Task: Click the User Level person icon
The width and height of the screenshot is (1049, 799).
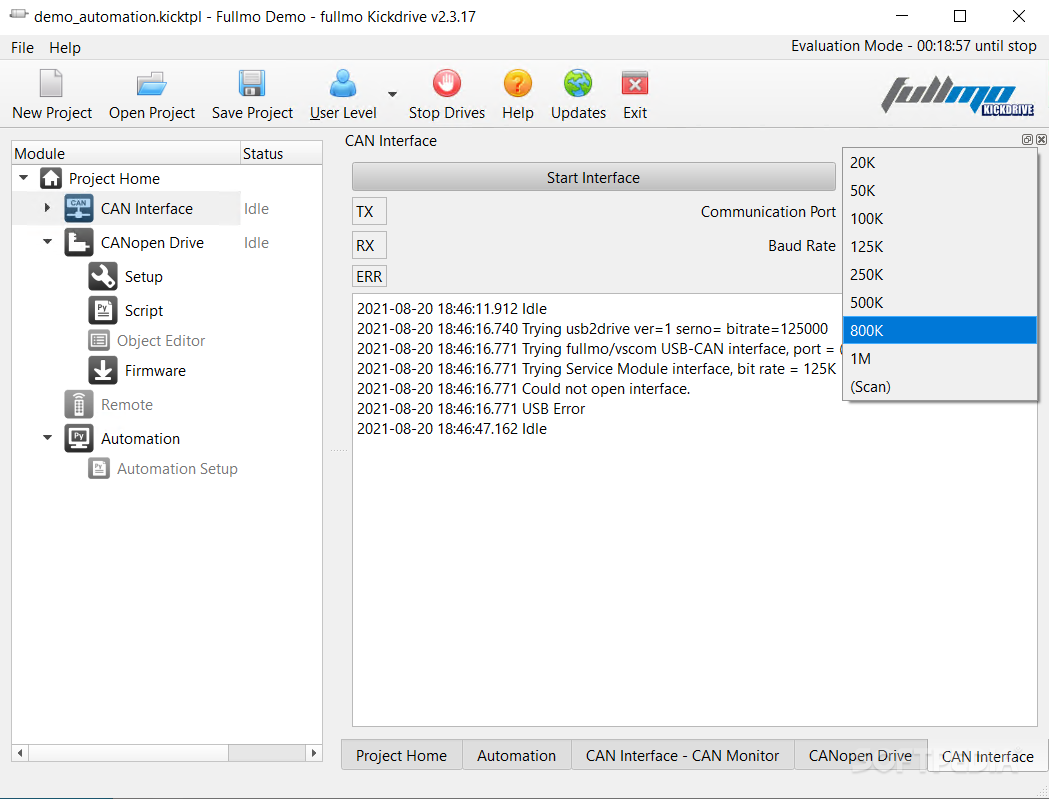Action: point(343,84)
